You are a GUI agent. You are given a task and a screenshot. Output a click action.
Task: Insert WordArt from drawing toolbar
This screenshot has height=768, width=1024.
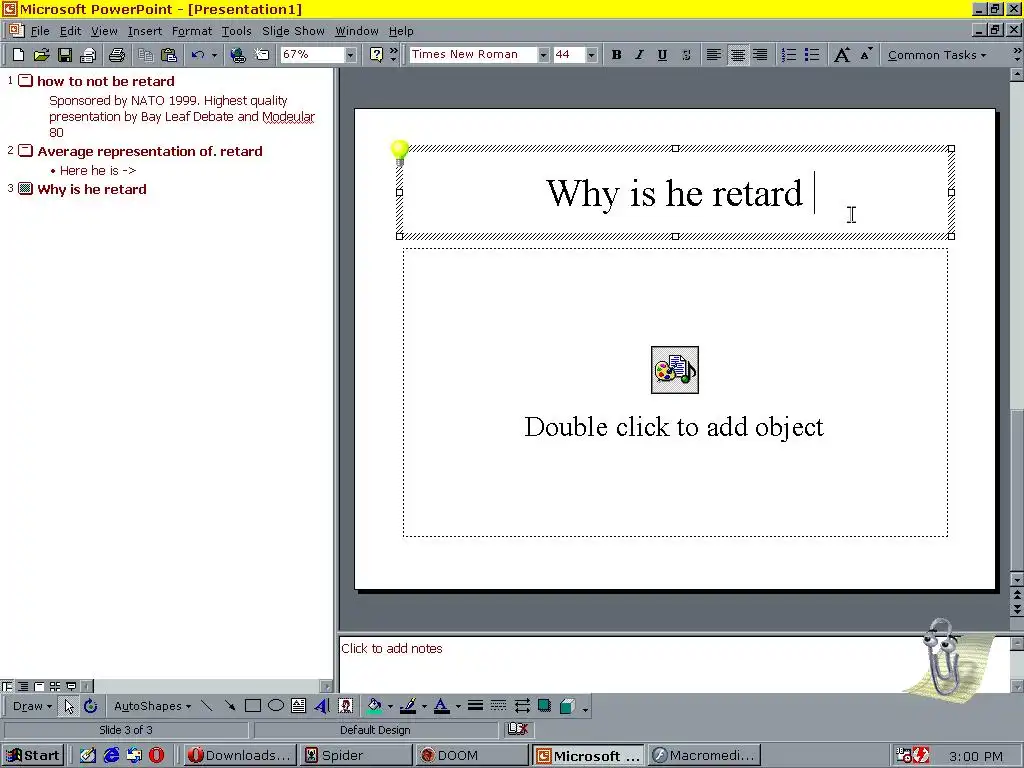(x=321, y=706)
